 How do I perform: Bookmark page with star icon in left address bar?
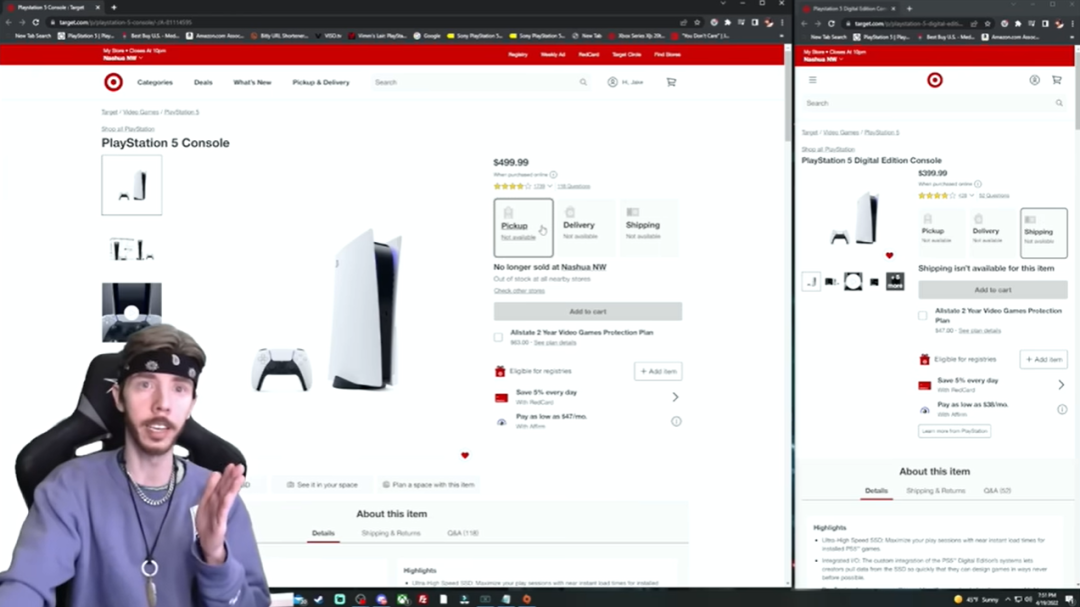[x=697, y=22]
